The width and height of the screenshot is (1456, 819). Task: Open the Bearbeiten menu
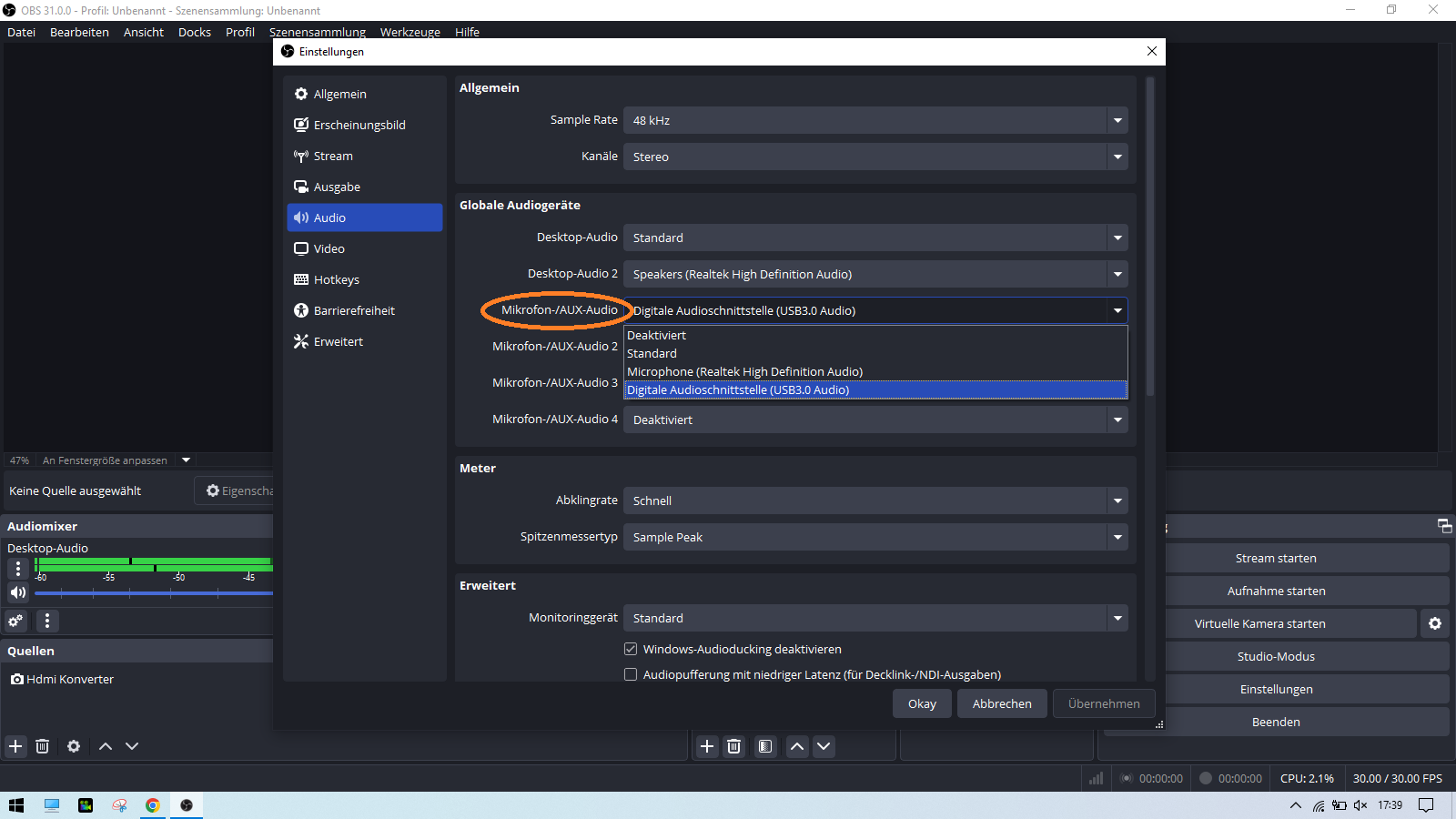tap(79, 32)
